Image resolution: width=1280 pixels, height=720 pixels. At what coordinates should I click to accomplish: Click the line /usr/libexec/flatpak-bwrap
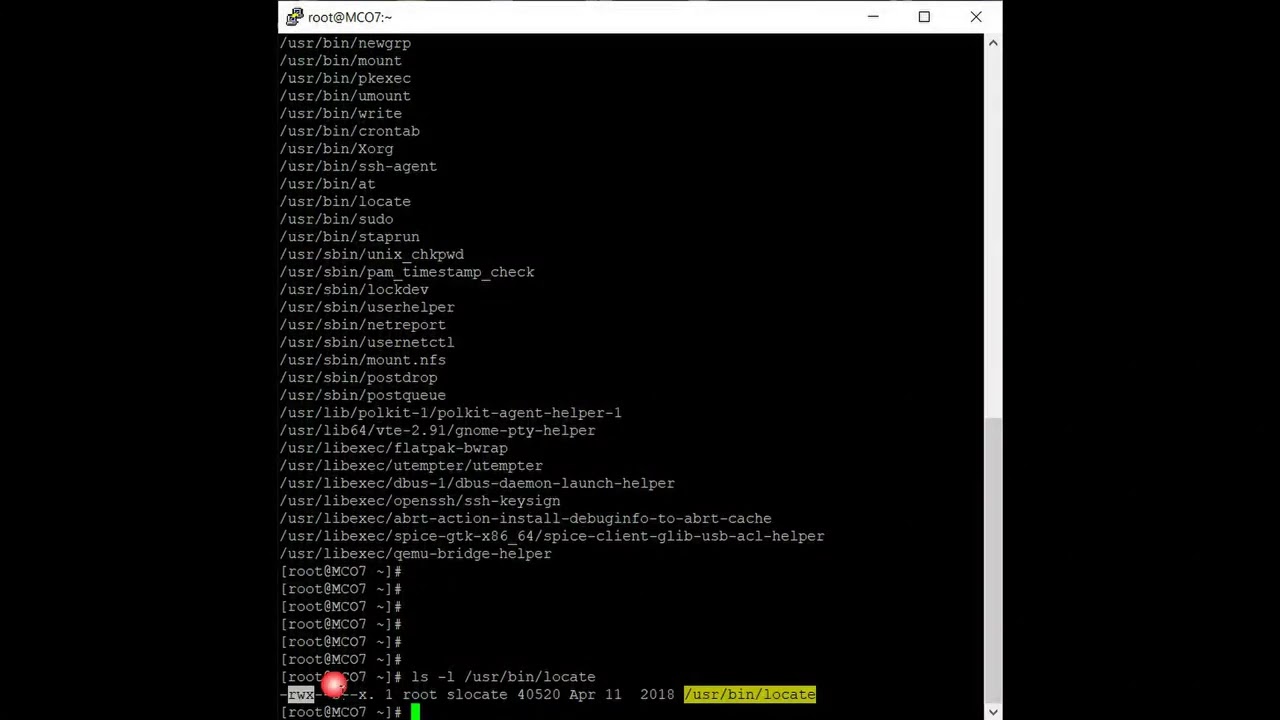click(394, 448)
